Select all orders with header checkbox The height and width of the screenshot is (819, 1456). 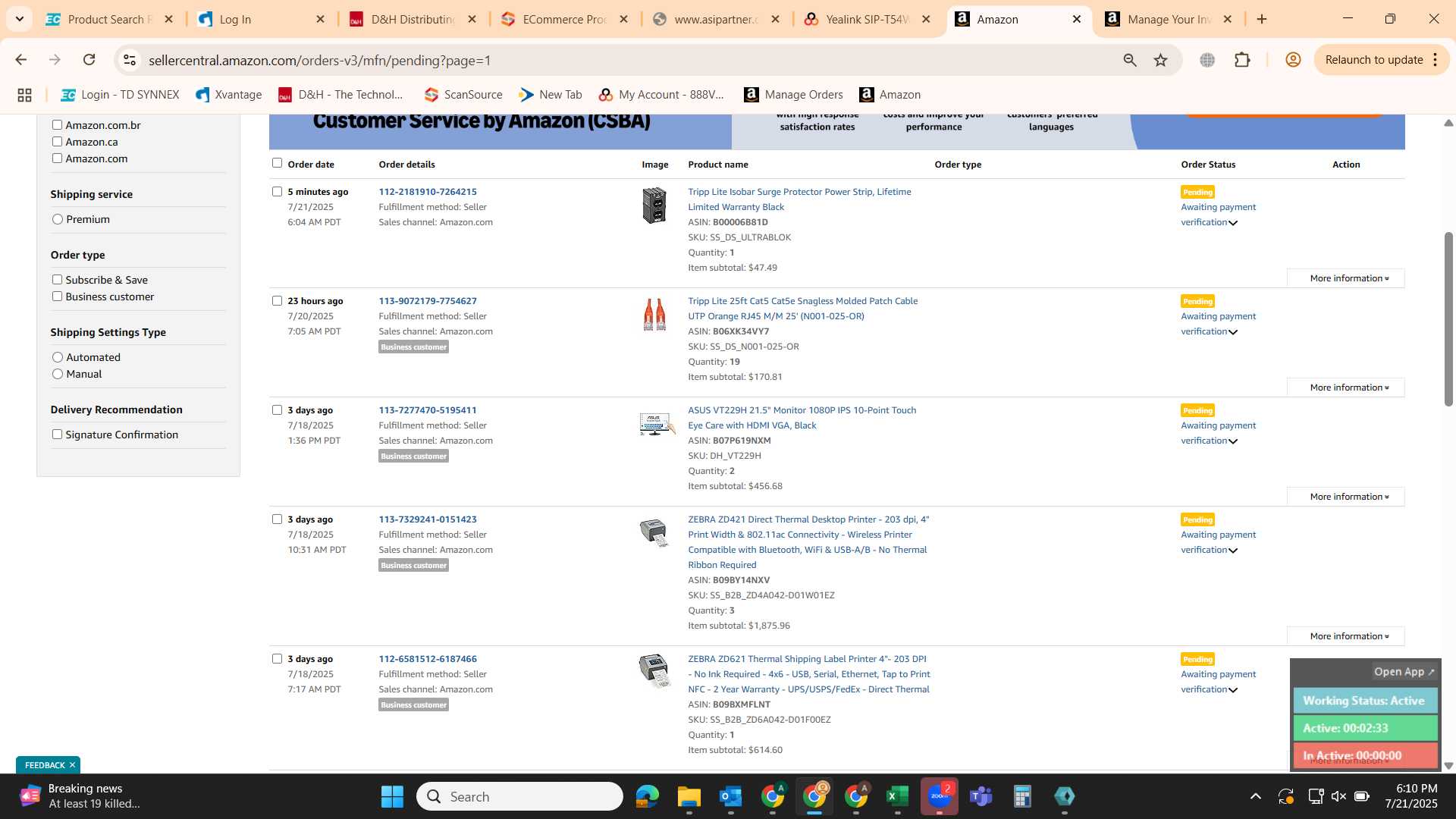tap(277, 163)
